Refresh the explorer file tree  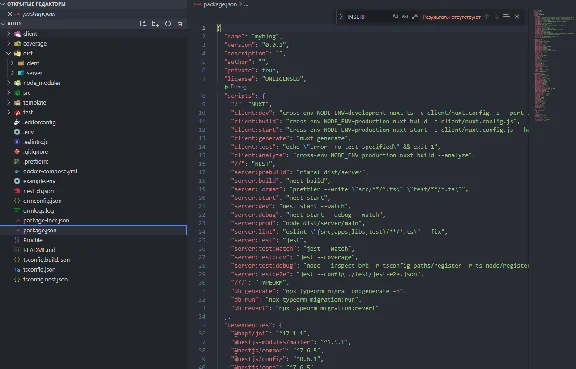pos(168,24)
